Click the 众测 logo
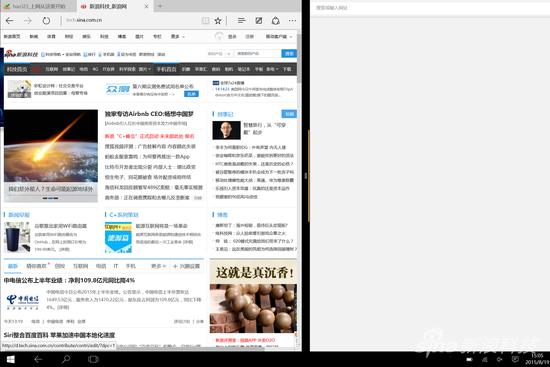The image size is (550, 367). [118, 89]
